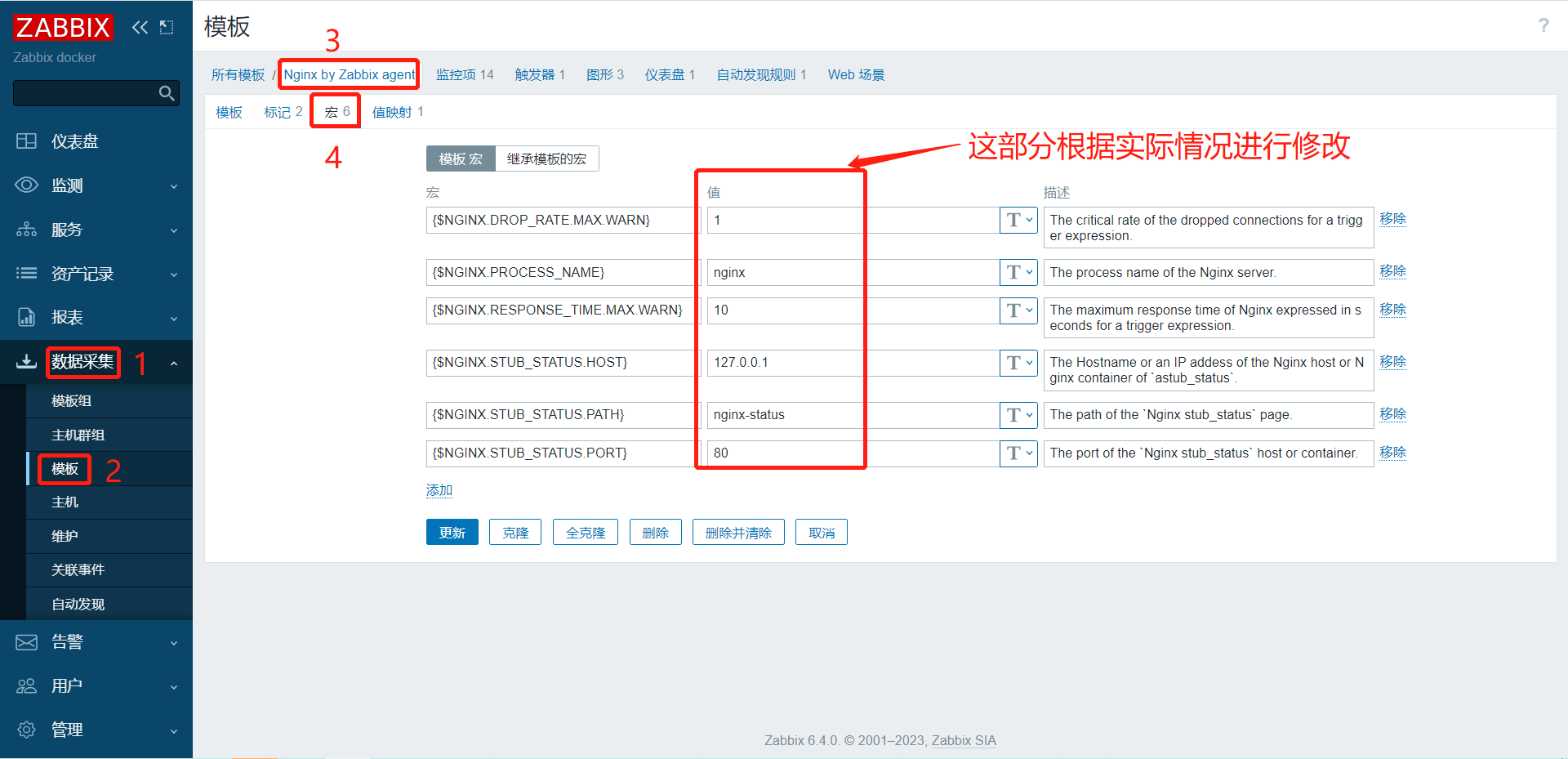This screenshot has height=759, width=1568.
Task: Open type dropdown for DROP_RATE.MAX.WARN macro
Action: click(1018, 220)
